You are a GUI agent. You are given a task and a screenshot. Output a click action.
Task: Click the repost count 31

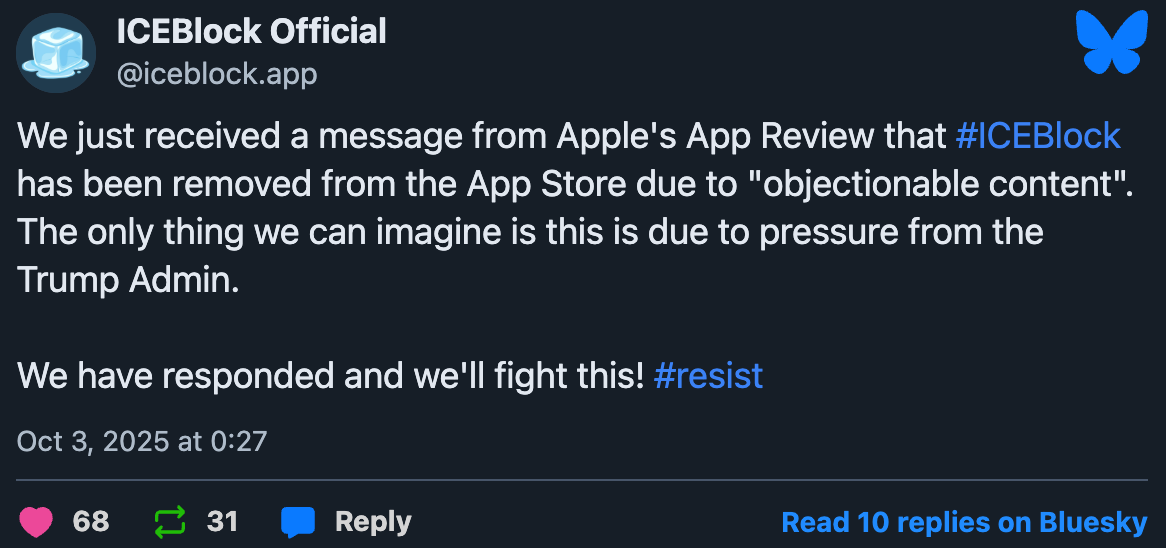click(222, 522)
